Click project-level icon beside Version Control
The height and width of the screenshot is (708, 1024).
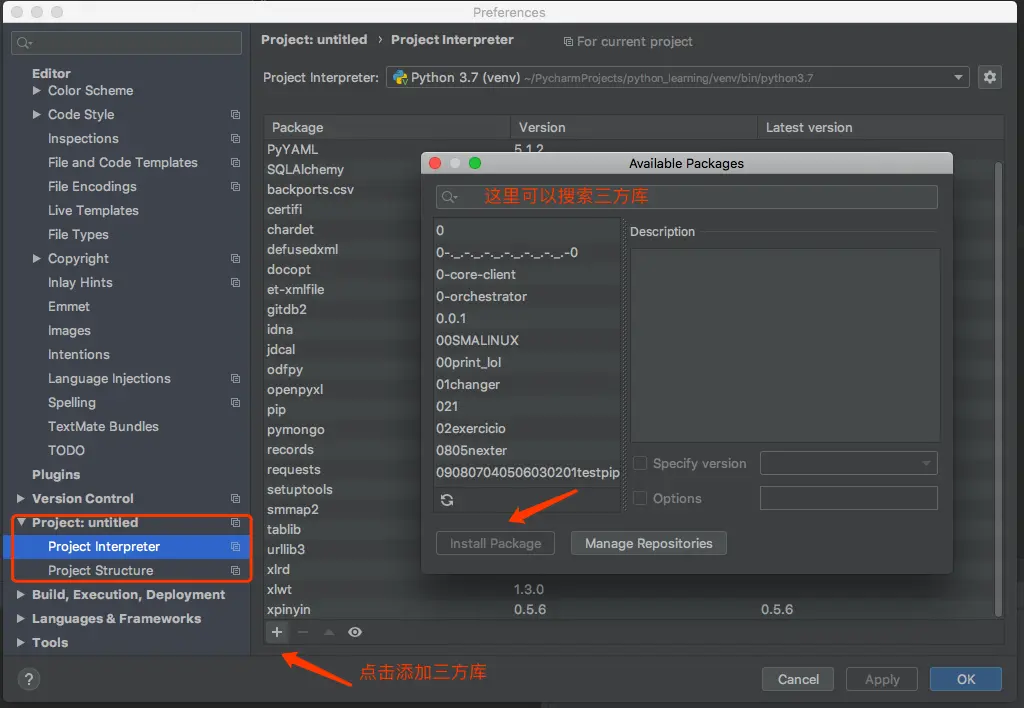[235, 498]
